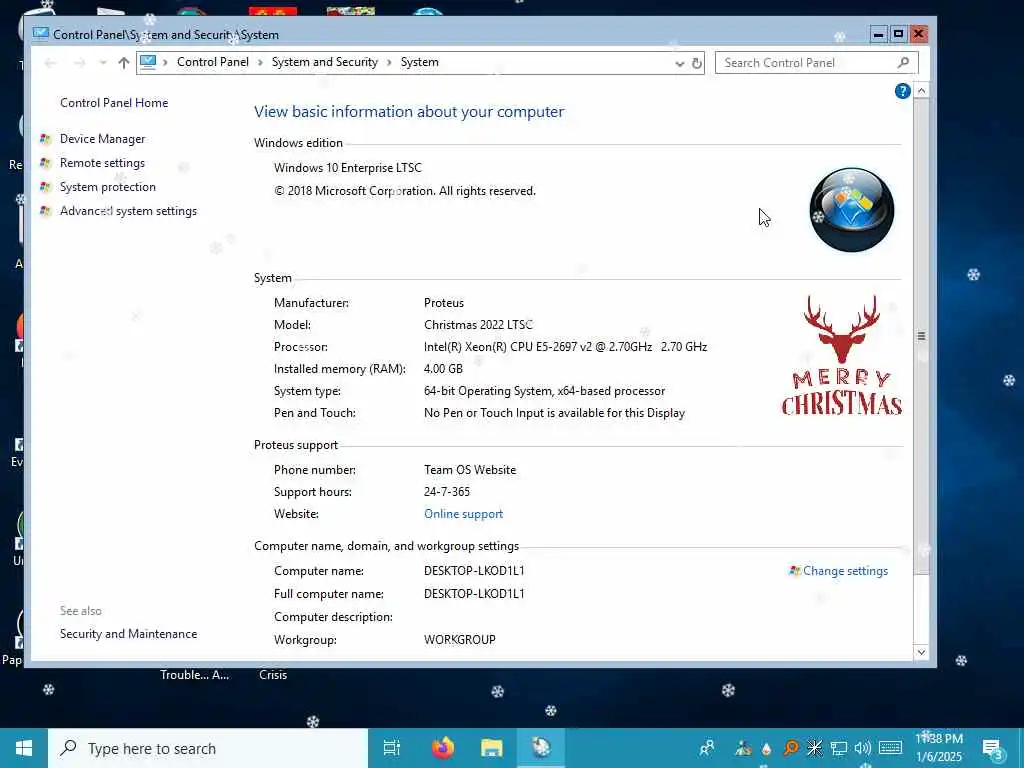Screen dimensions: 1024x768
Task: Open the notification Action Center icon
Action: tap(993, 748)
